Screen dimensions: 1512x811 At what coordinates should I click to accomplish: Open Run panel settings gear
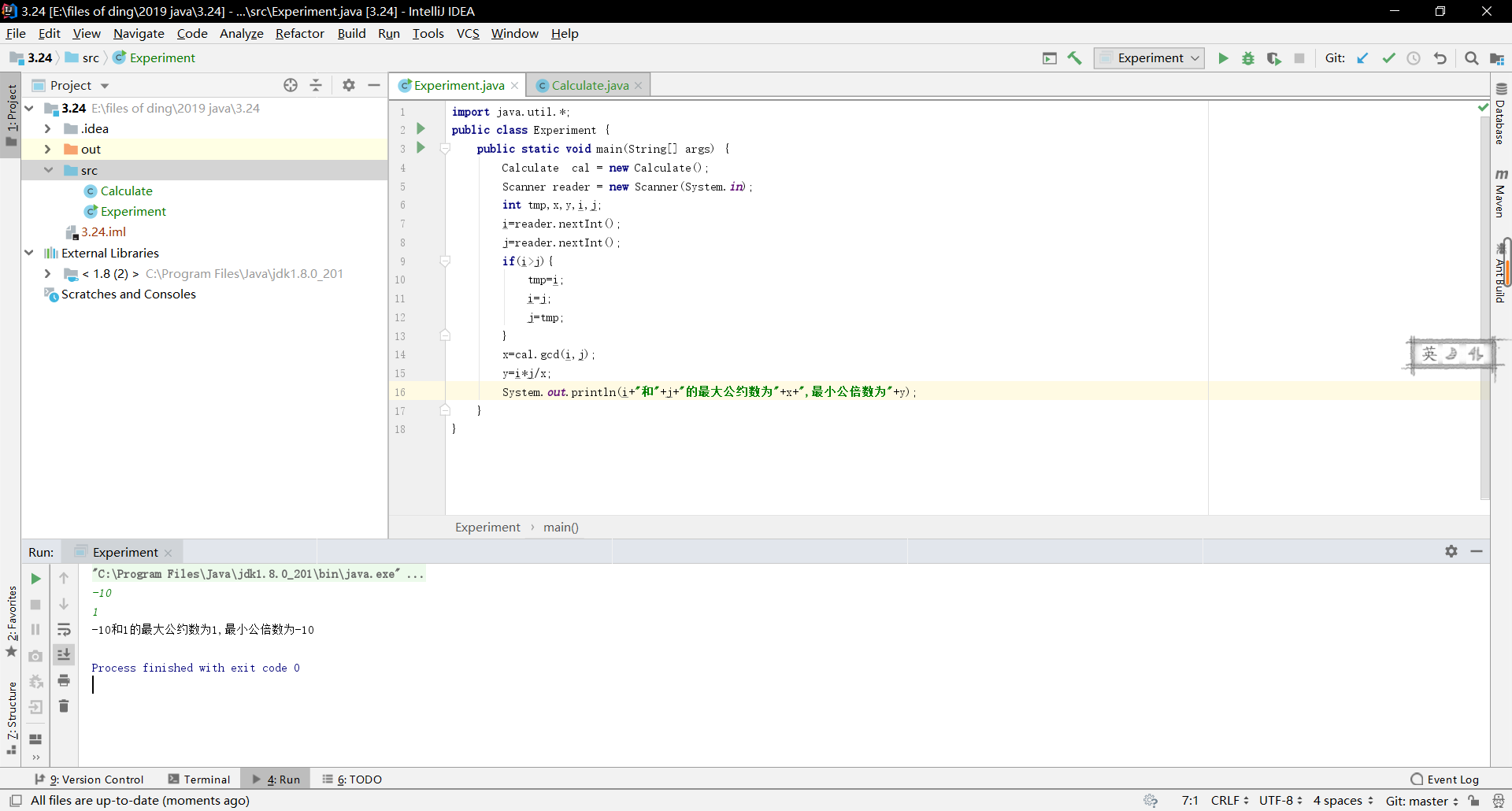pyautogui.click(x=1451, y=551)
